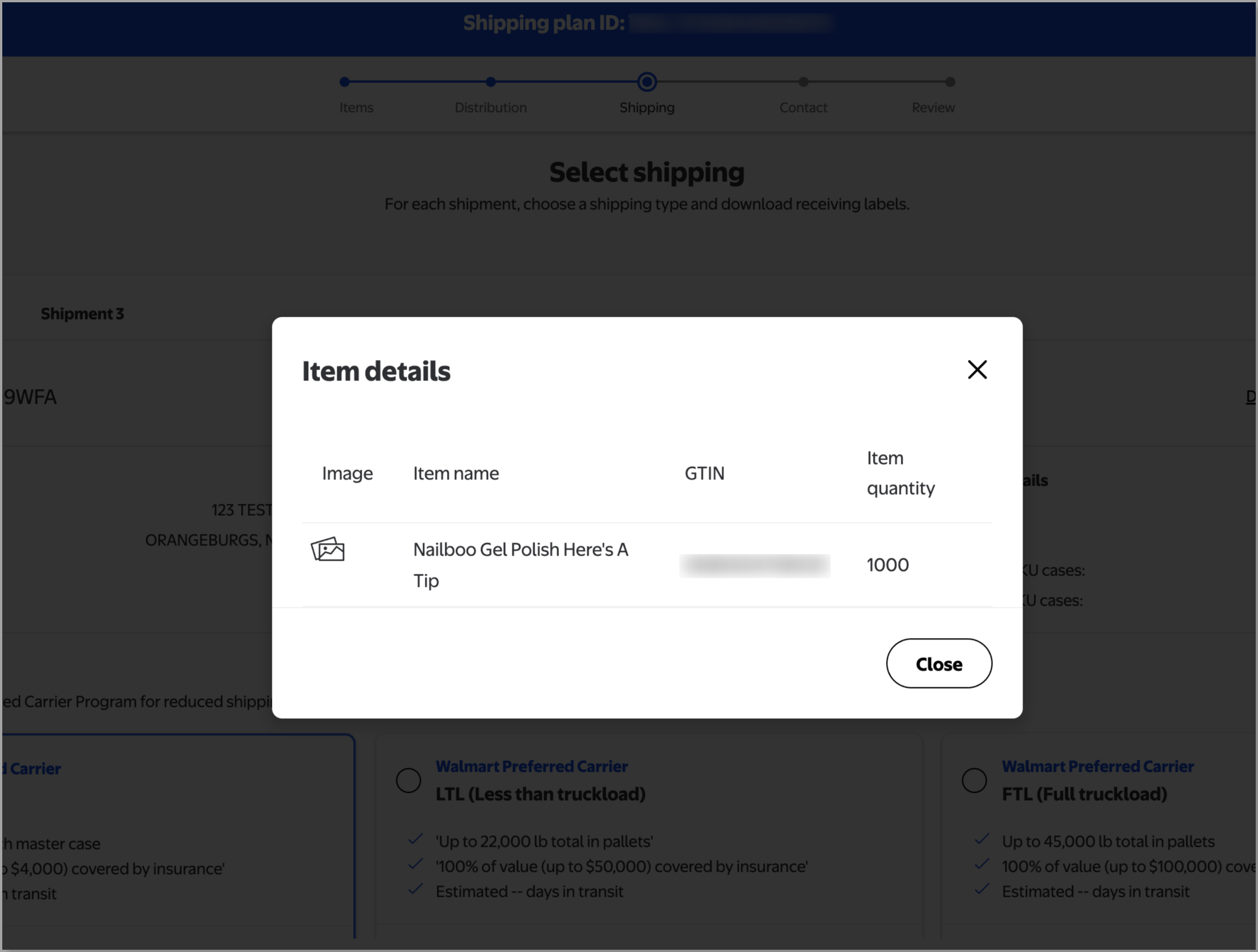Open the item image placeholder icon
The image size is (1258, 952).
328,549
